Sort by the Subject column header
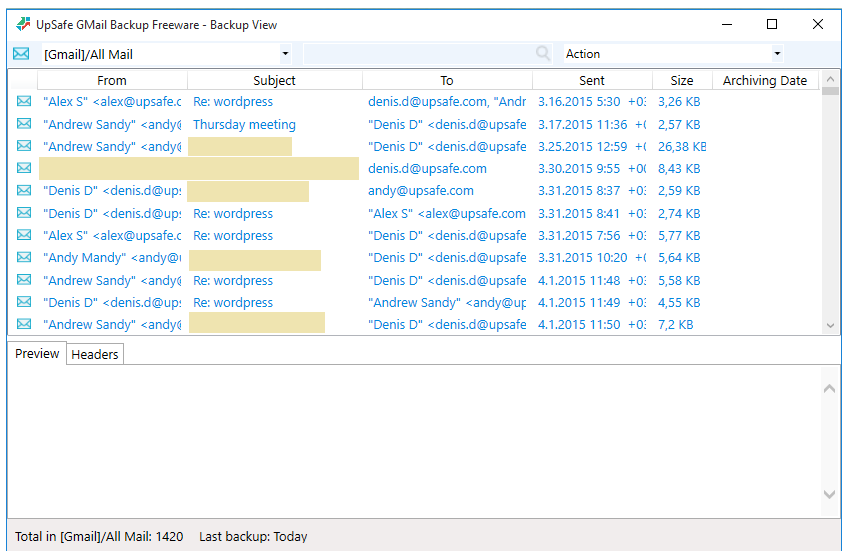Image resolution: width=845 pixels, height=558 pixels. coord(274,80)
